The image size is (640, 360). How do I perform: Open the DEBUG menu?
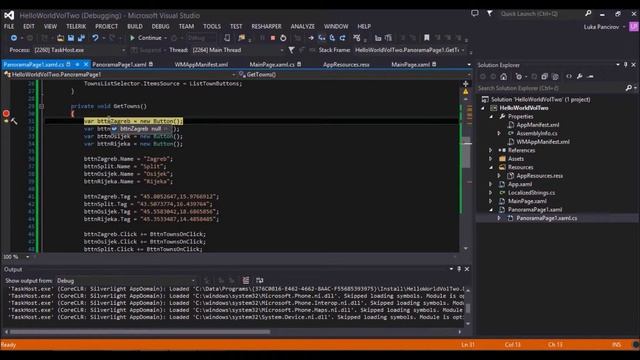click(160, 26)
